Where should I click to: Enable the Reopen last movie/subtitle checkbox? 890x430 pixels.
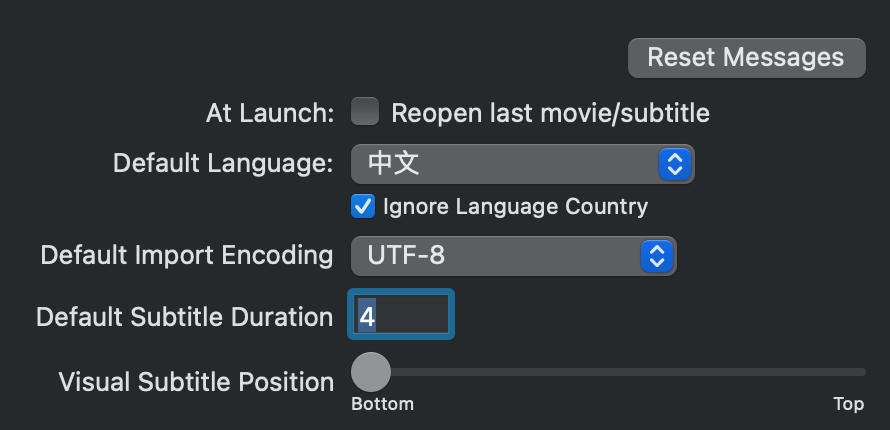(x=365, y=112)
